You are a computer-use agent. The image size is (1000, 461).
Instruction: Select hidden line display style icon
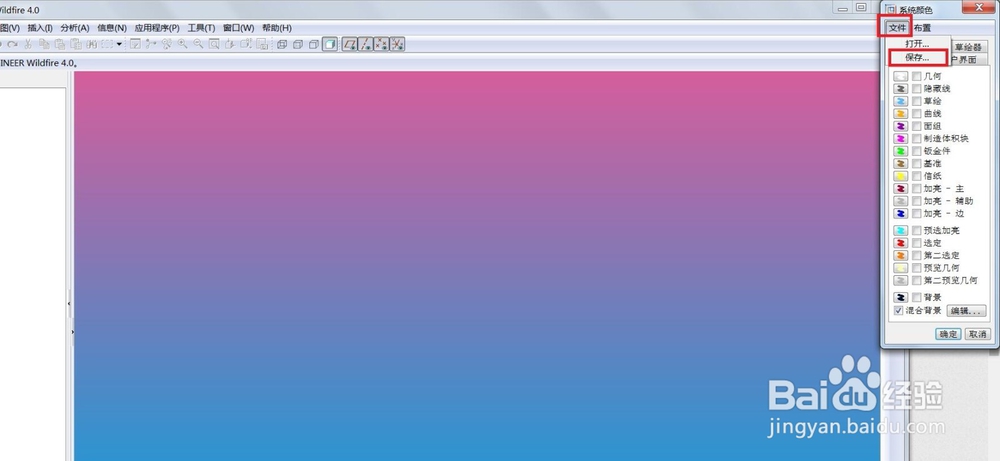298,44
